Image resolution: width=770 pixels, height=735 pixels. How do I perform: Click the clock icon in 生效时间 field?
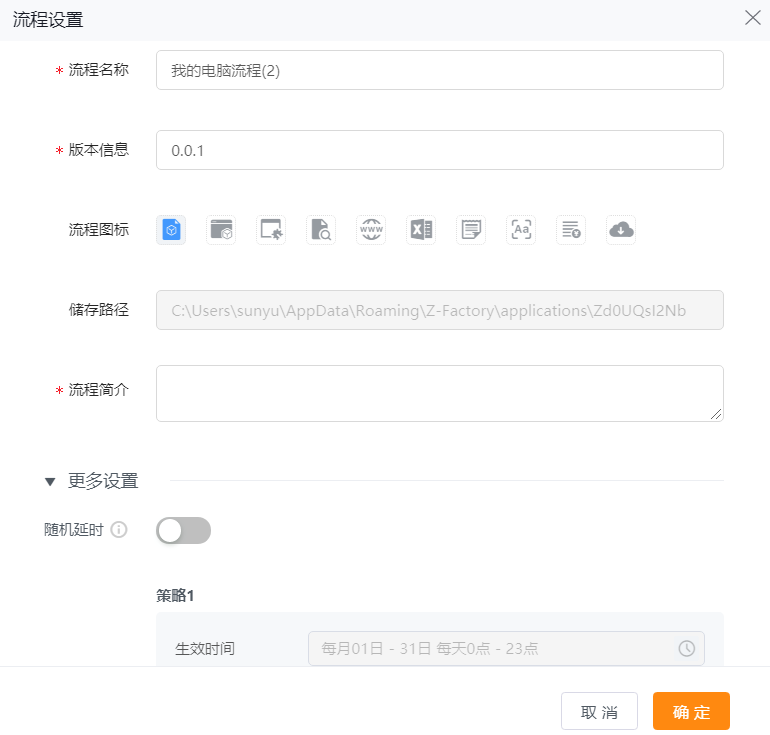click(687, 648)
